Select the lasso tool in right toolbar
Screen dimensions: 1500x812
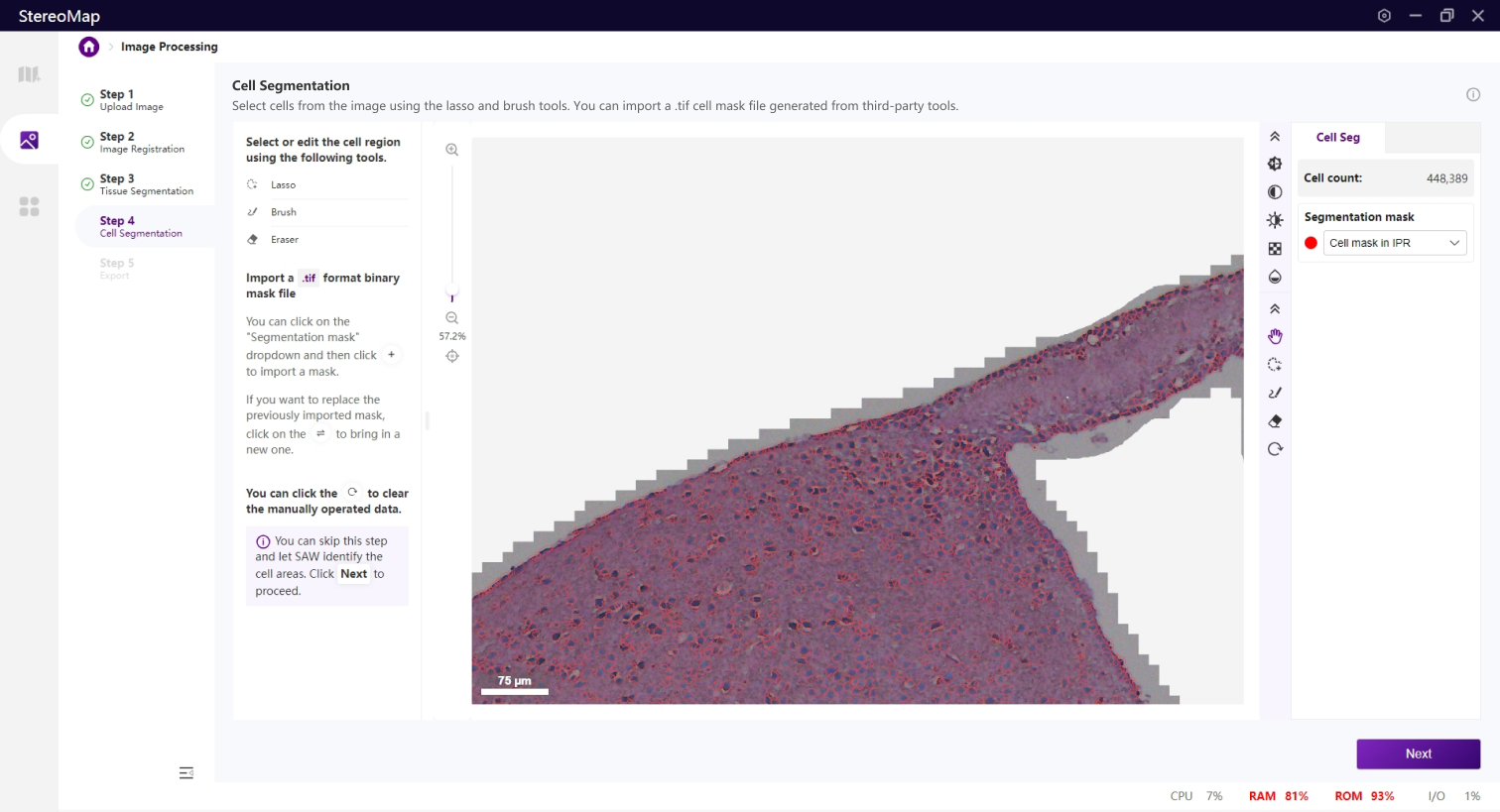click(1275, 365)
